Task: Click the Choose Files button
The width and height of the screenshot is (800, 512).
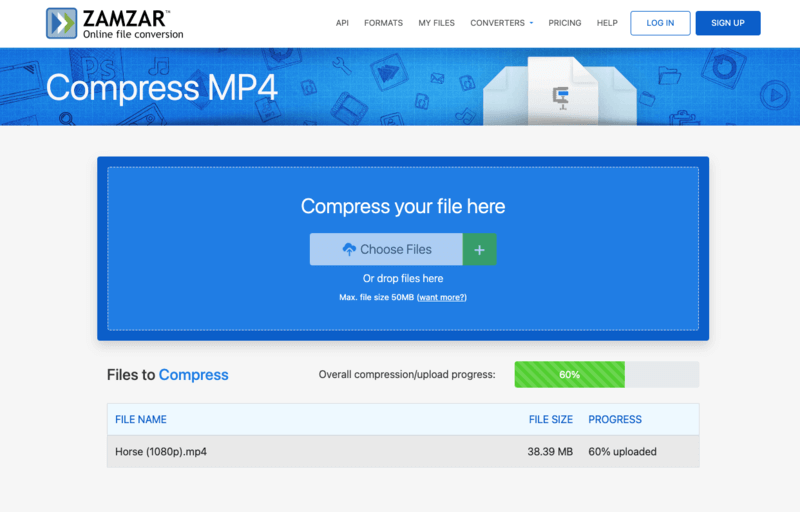Action: 386,249
